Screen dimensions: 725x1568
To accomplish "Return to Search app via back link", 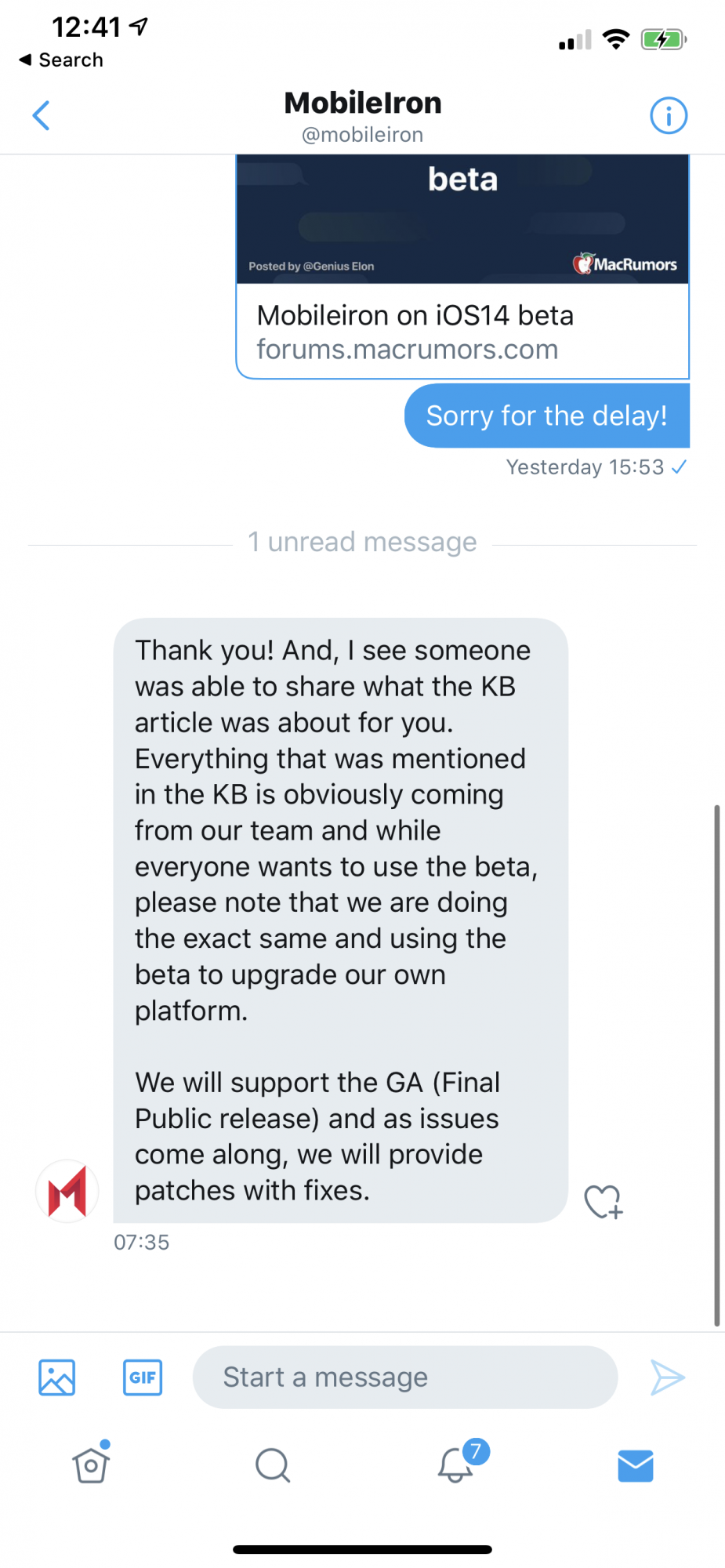I will pos(61,60).
